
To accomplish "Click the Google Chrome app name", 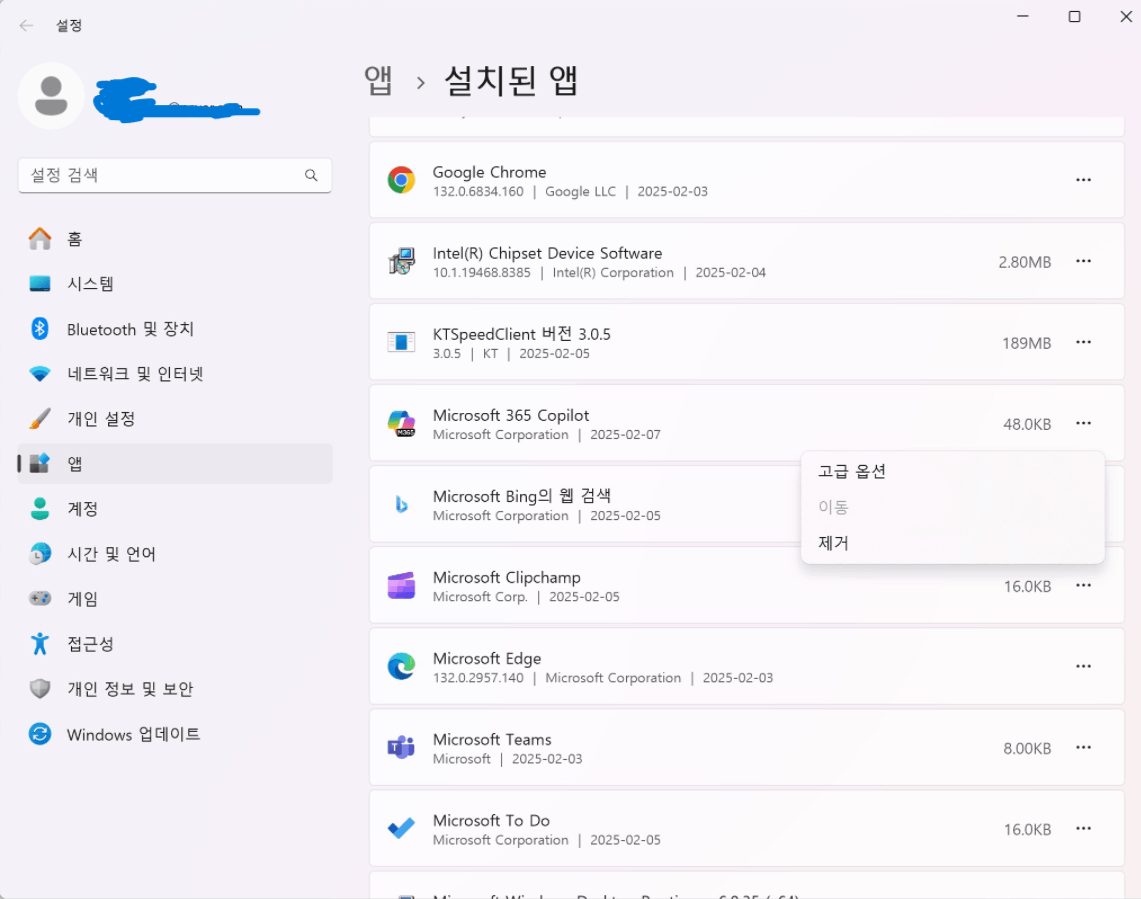I will [489, 173].
